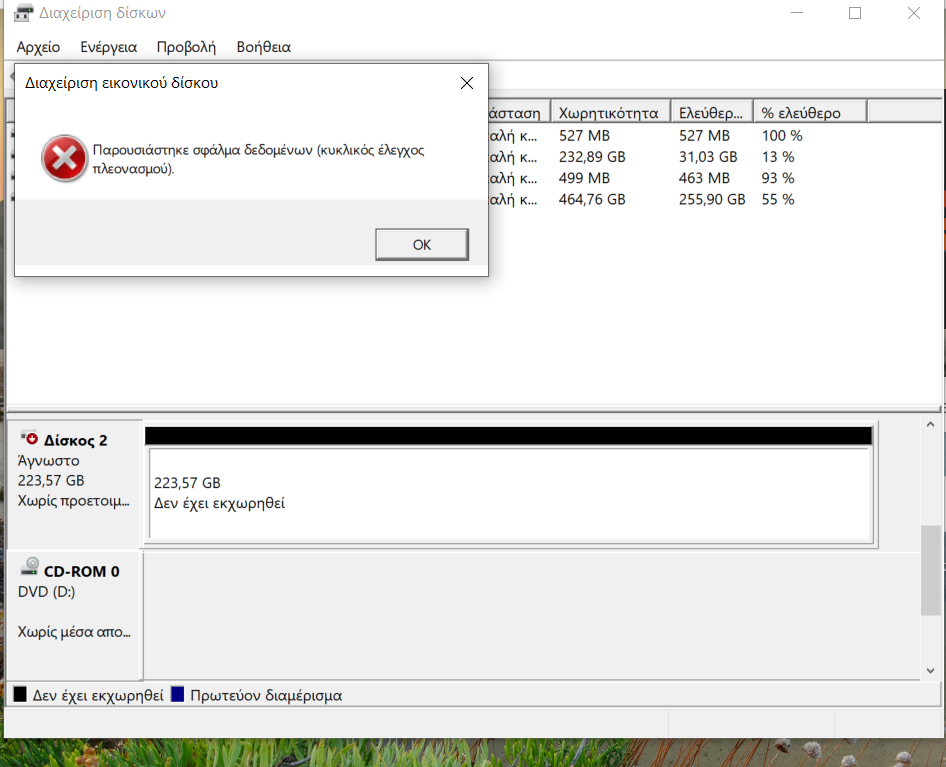Minimize the Διαχείριση δίσκων window

(x=797, y=13)
